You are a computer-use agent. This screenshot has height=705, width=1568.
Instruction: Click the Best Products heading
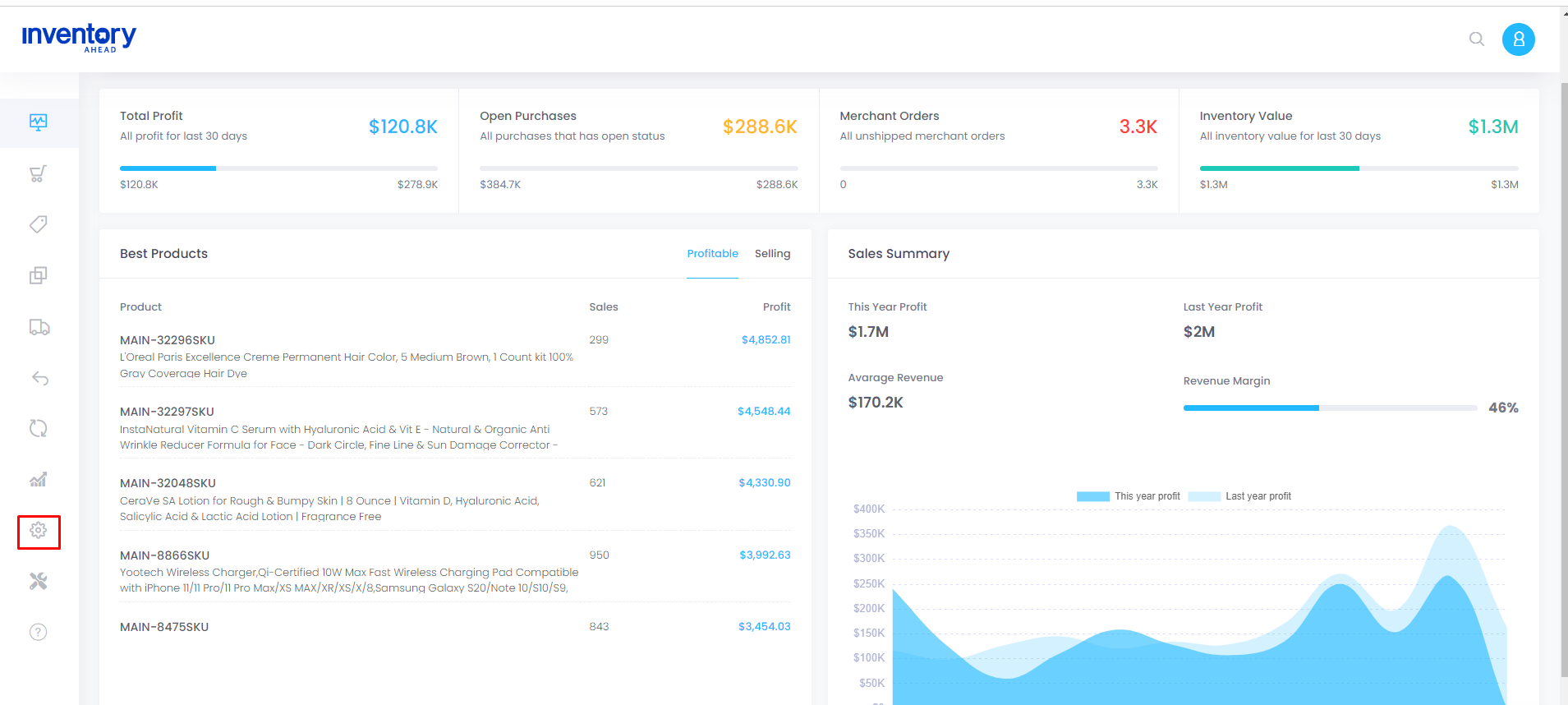(163, 254)
